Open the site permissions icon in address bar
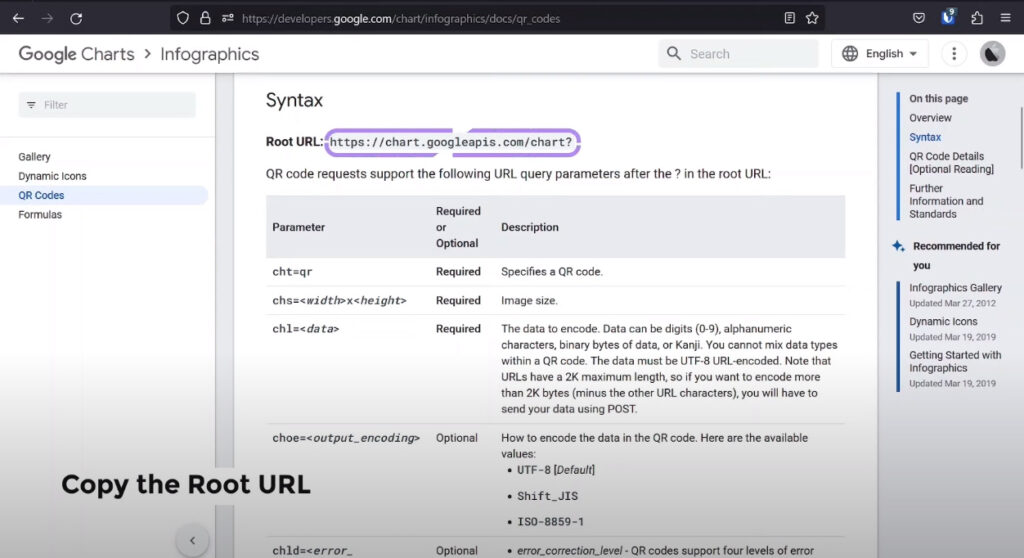The height and width of the screenshot is (558, 1024). pyautogui.click(x=227, y=18)
